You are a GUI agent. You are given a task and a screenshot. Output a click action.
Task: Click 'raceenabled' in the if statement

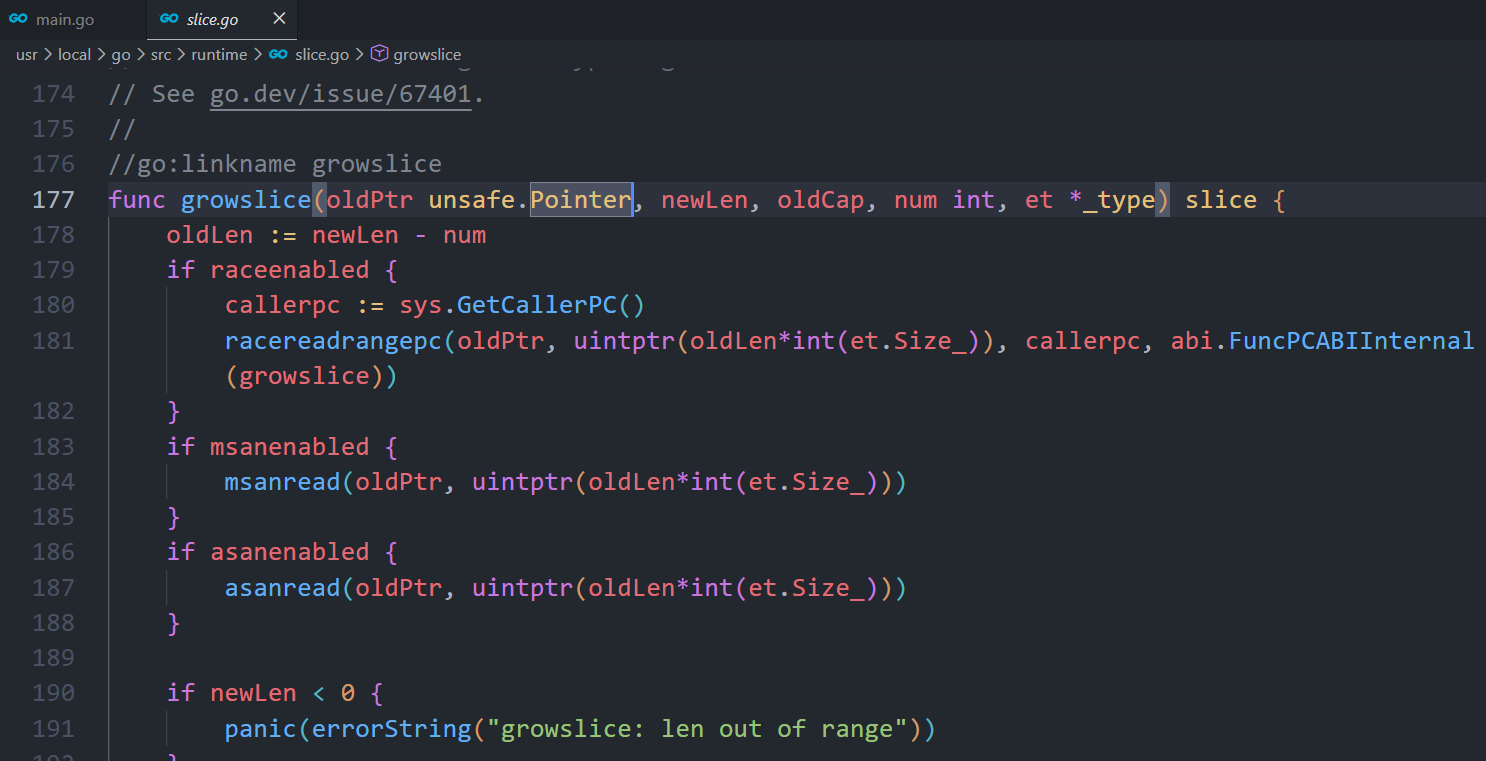[x=290, y=270]
